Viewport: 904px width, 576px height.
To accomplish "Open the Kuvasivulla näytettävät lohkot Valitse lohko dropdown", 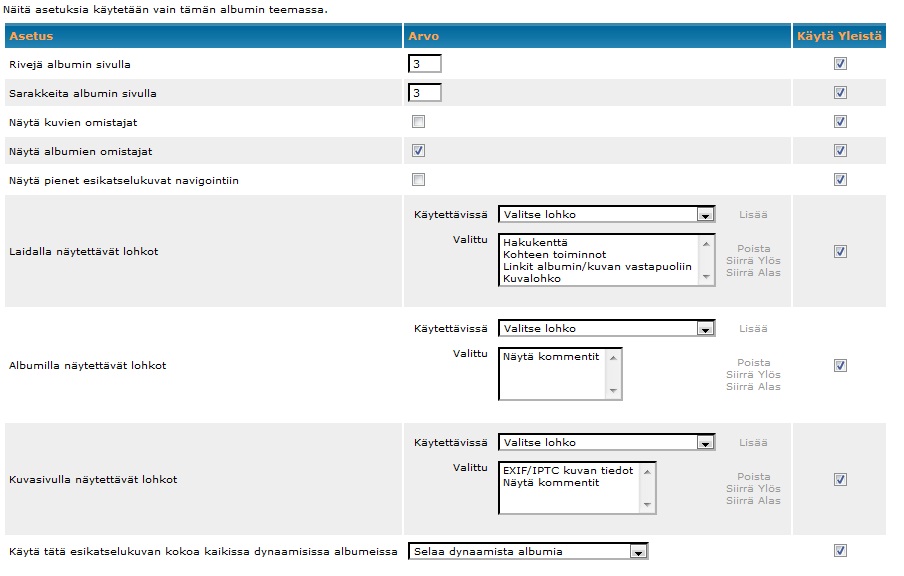I will 607,443.
